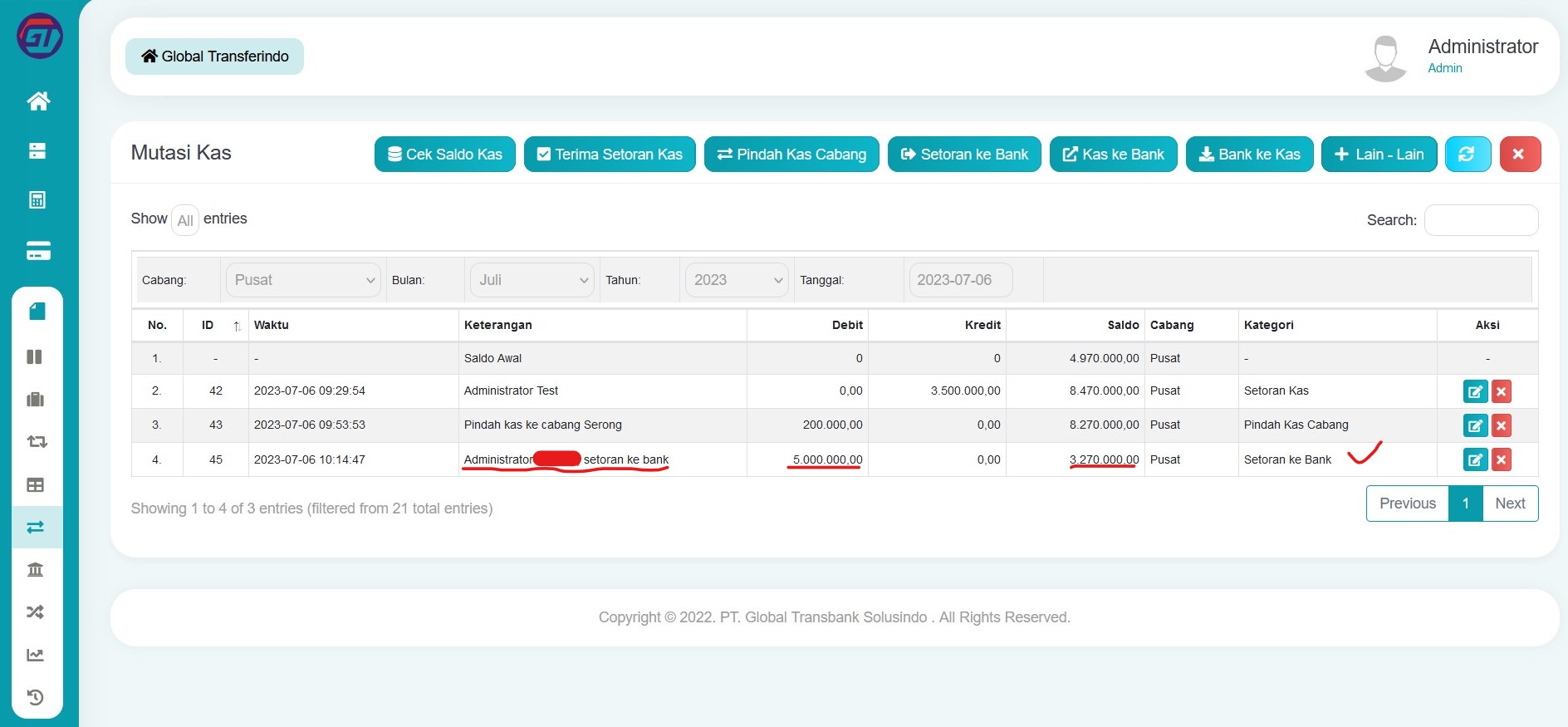1568x727 pixels.
Task: Click the Cek Saldo Kas button
Action: tap(445, 154)
